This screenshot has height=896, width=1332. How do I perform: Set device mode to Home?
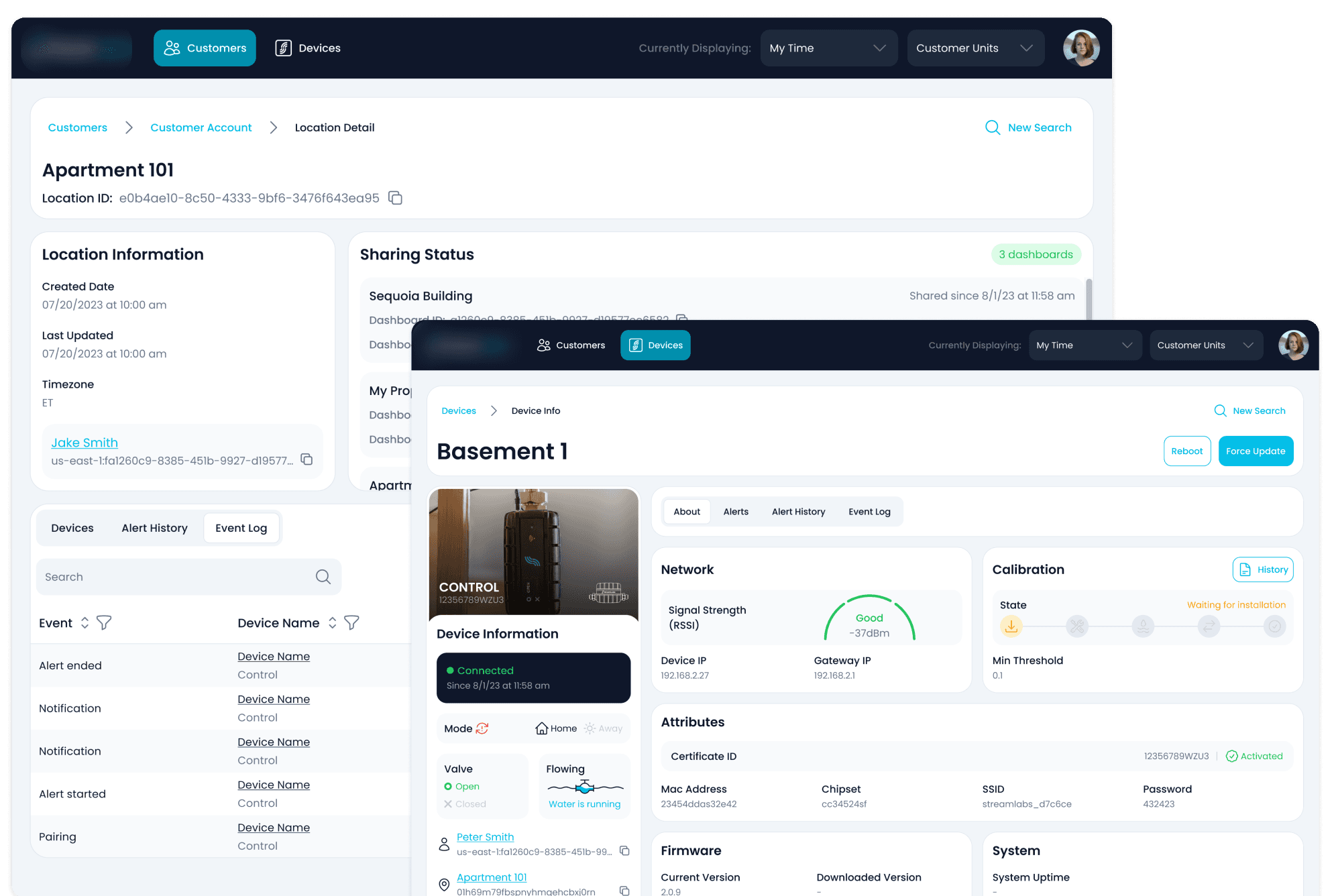coord(556,728)
